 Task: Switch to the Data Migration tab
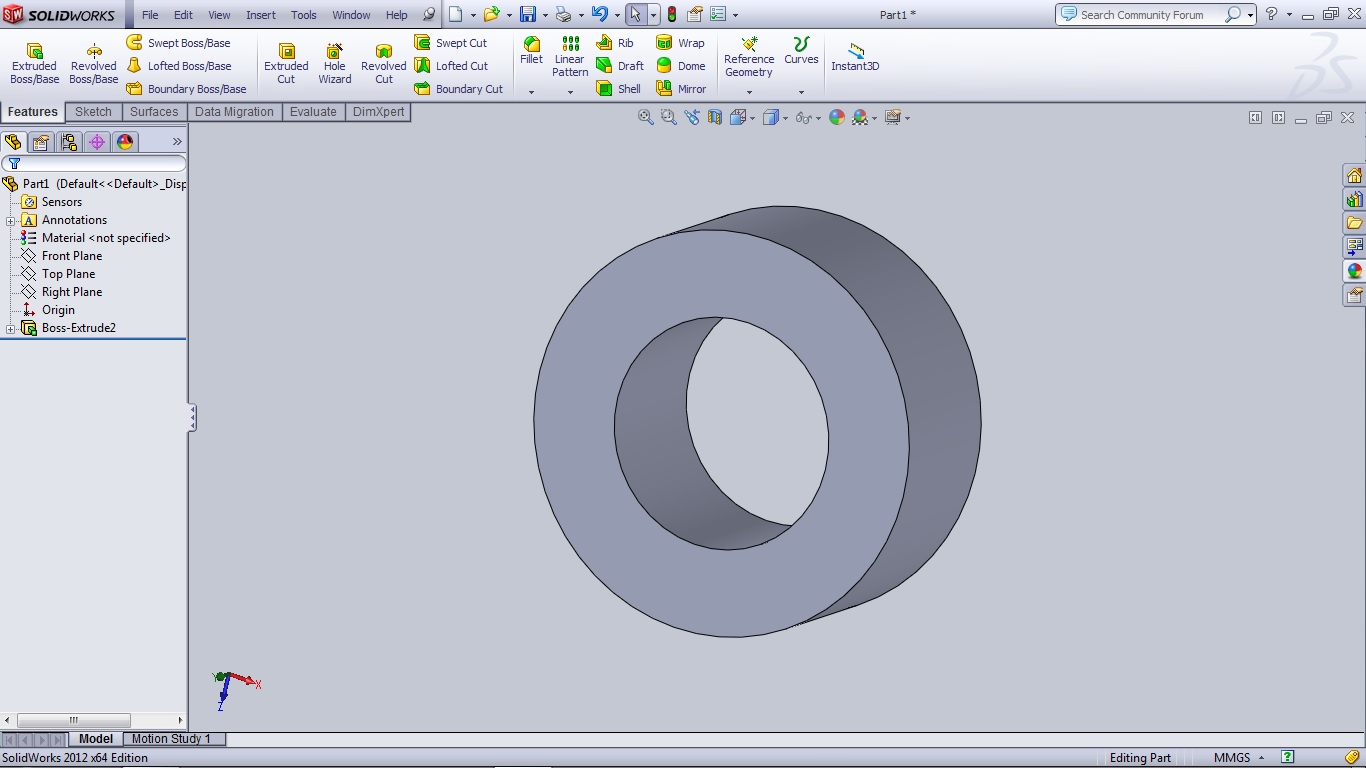coord(234,112)
